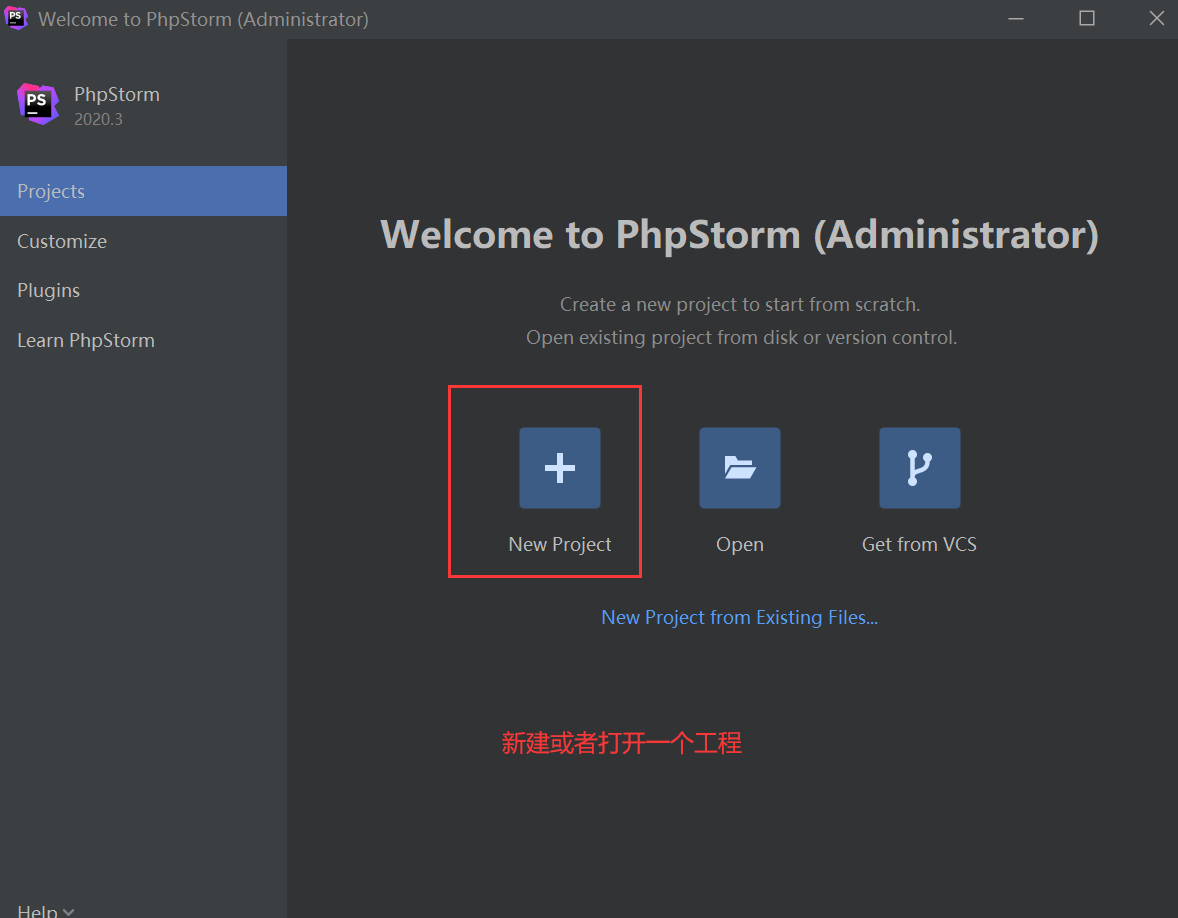Click the New Project text label
The height and width of the screenshot is (918, 1178).
[560, 544]
